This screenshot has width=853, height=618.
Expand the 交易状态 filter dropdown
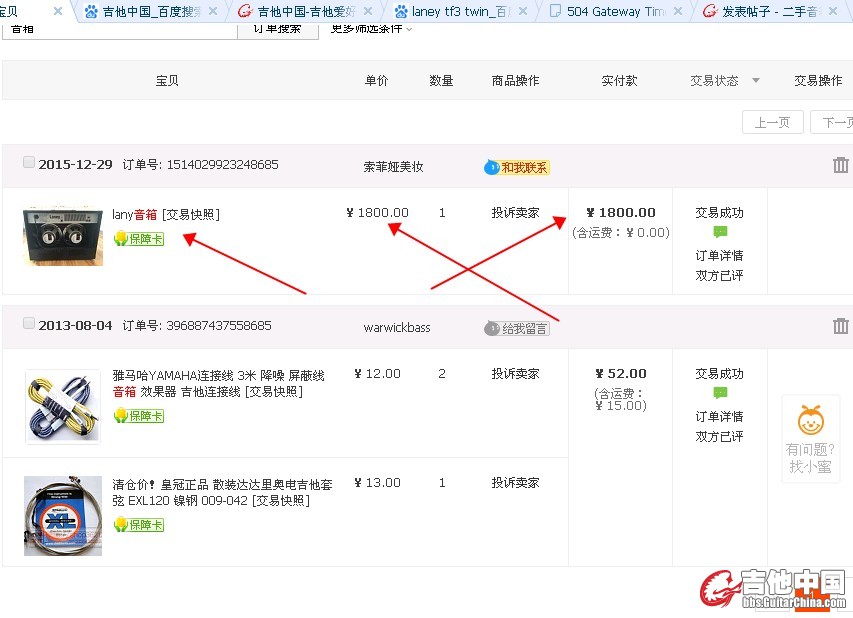[755, 81]
